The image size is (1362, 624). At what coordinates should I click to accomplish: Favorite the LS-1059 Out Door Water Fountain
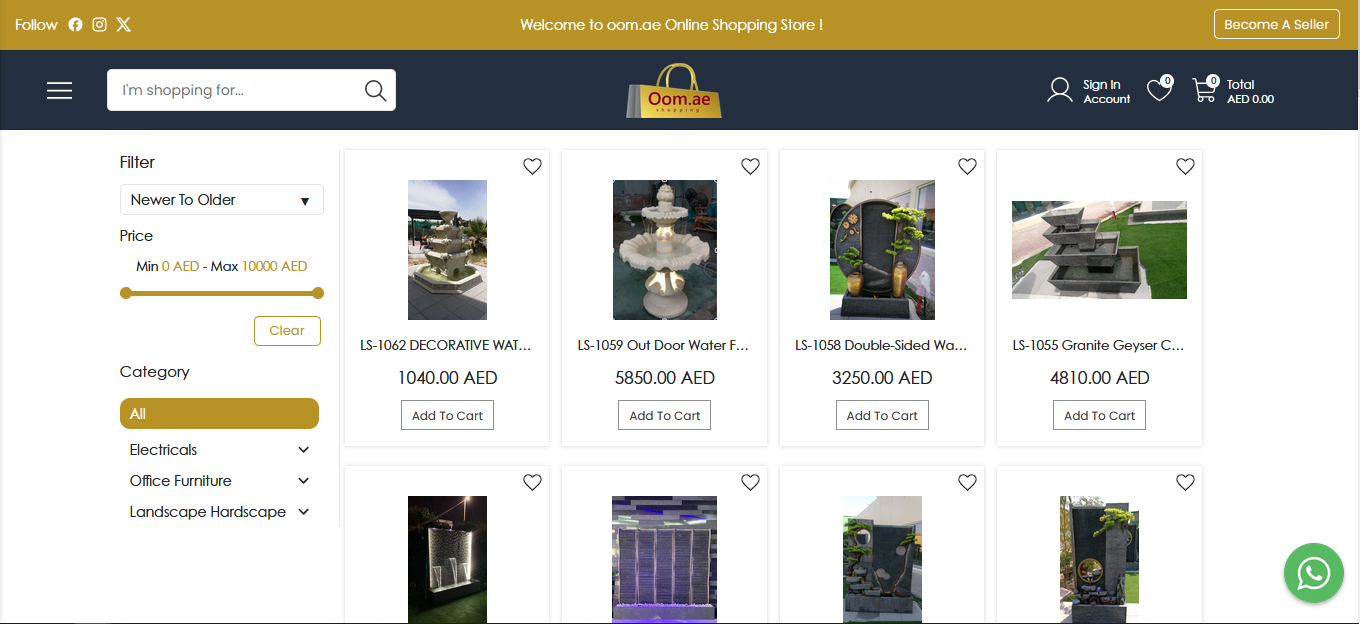pyautogui.click(x=750, y=167)
